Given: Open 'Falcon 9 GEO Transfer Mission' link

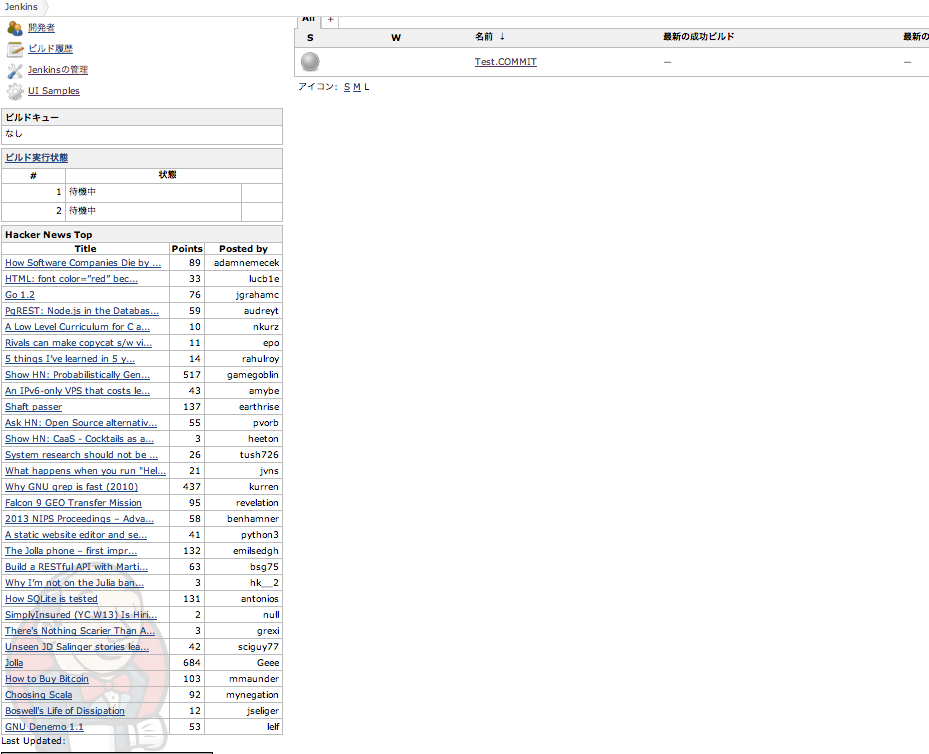Looking at the screenshot, I should point(73,502).
